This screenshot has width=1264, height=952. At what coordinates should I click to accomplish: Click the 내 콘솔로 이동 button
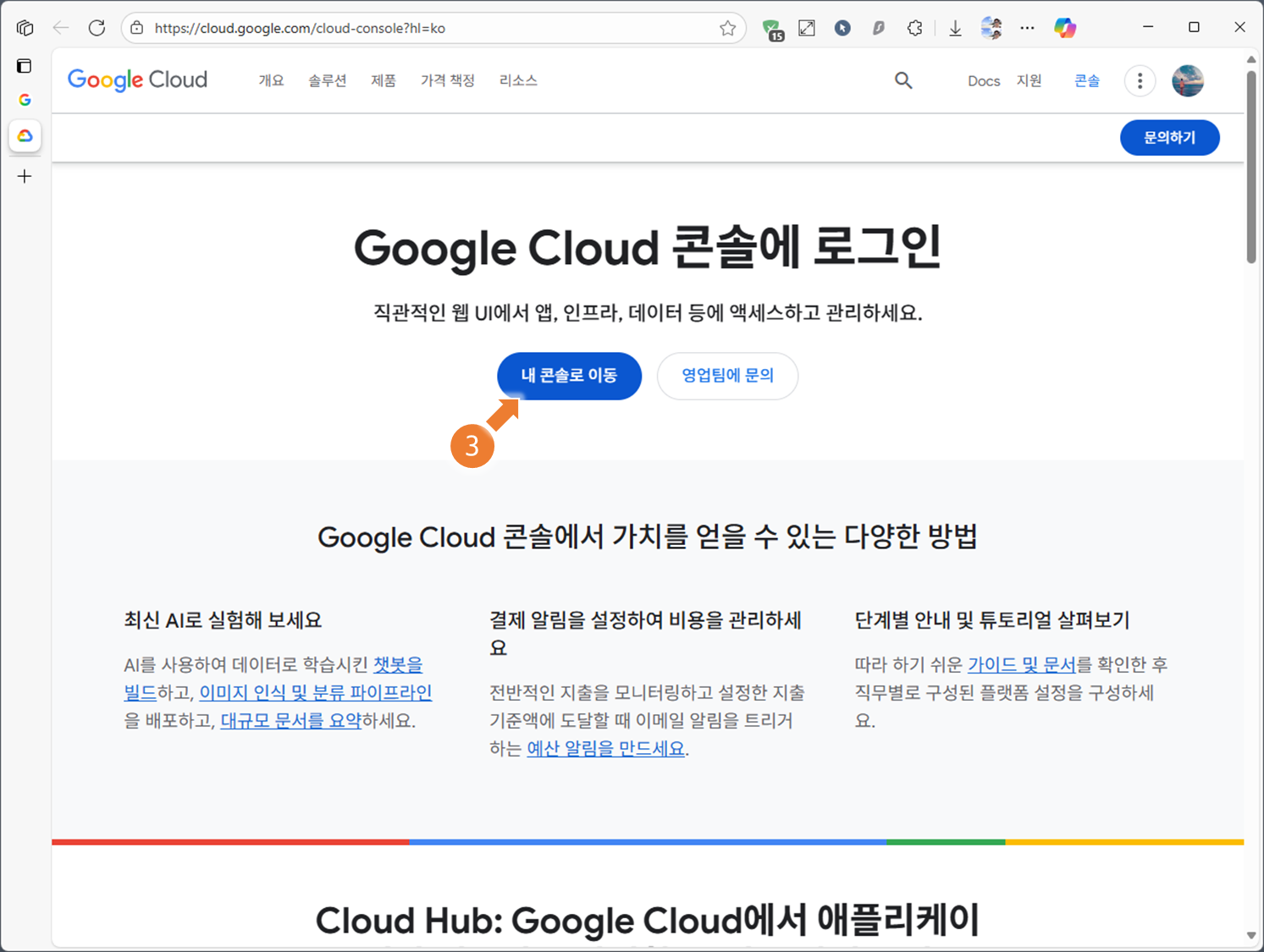pyautogui.click(x=569, y=376)
